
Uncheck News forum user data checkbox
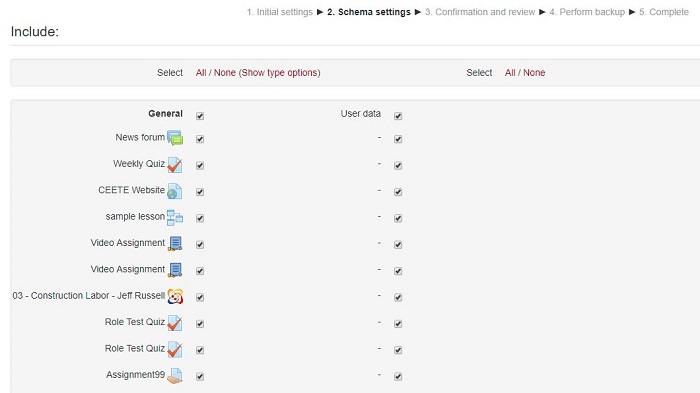pyautogui.click(x=398, y=139)
